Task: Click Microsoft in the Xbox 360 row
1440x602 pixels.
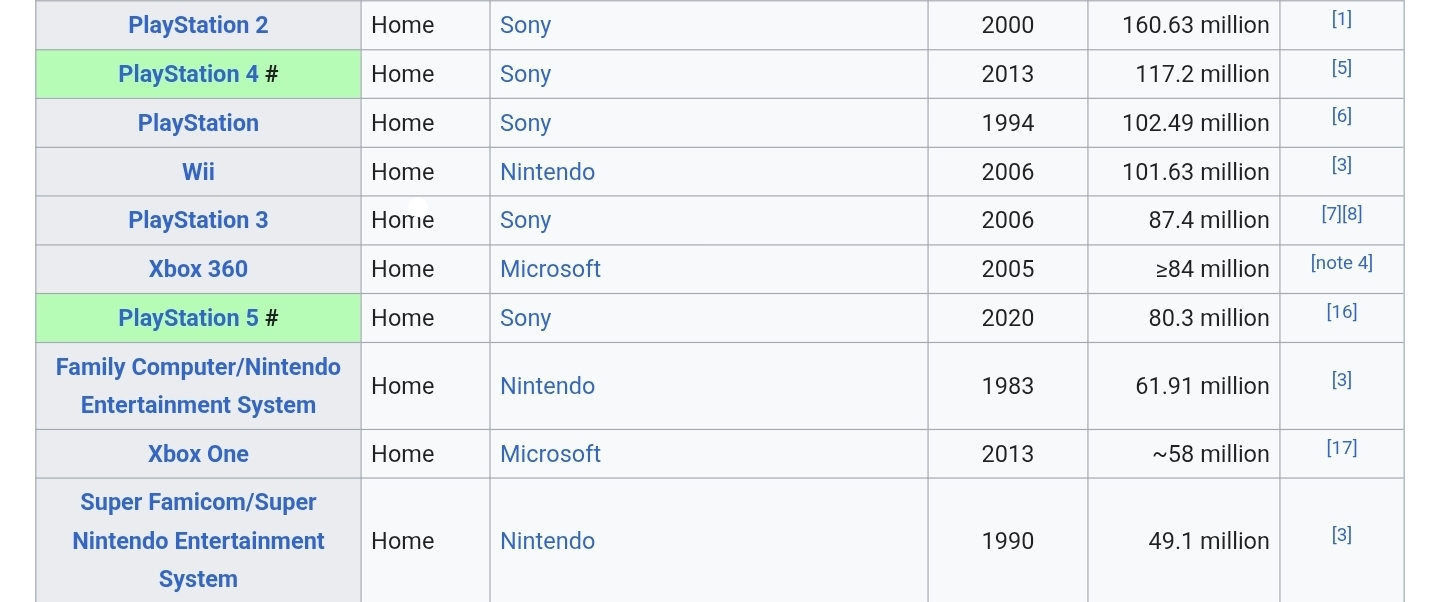Action: coord(550,269)
